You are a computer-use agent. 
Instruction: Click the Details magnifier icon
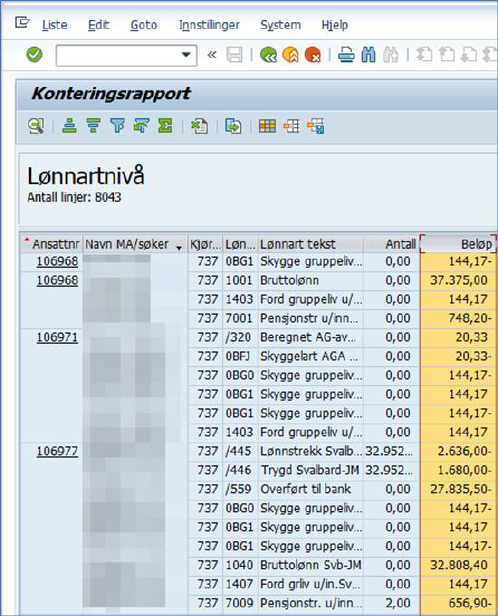(x=36, y=126)
